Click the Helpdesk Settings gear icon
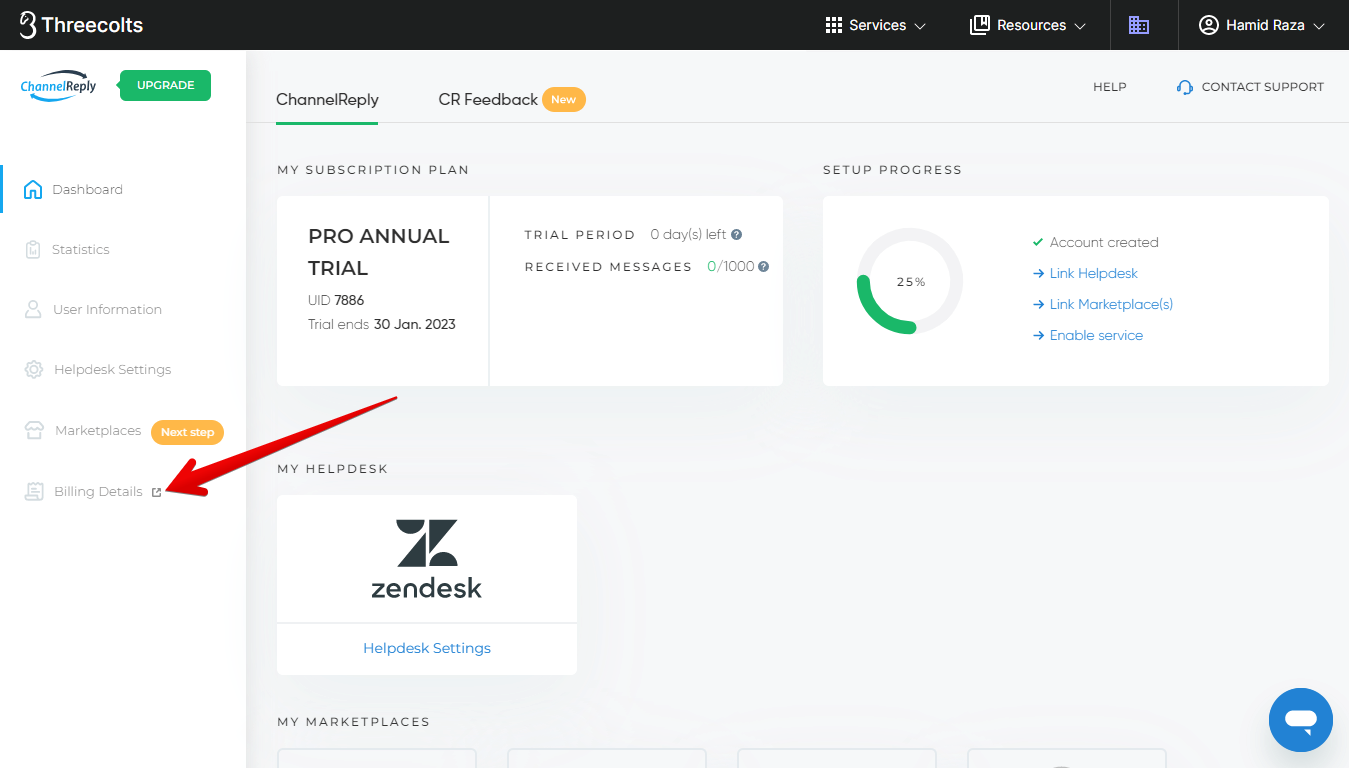This screenshot has width=1349, height=768. 34,370
